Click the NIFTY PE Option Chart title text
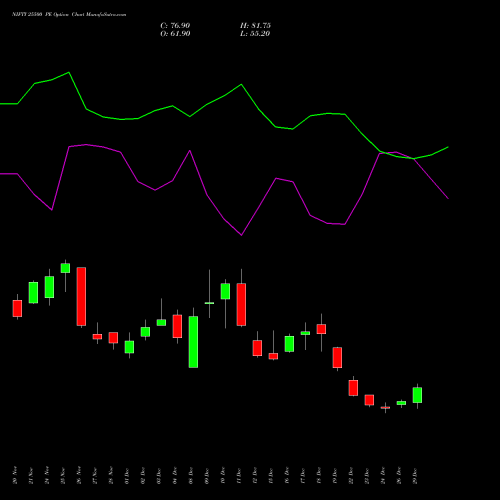The width and height of the screenshot is (500, 500). tap(69, 15)
